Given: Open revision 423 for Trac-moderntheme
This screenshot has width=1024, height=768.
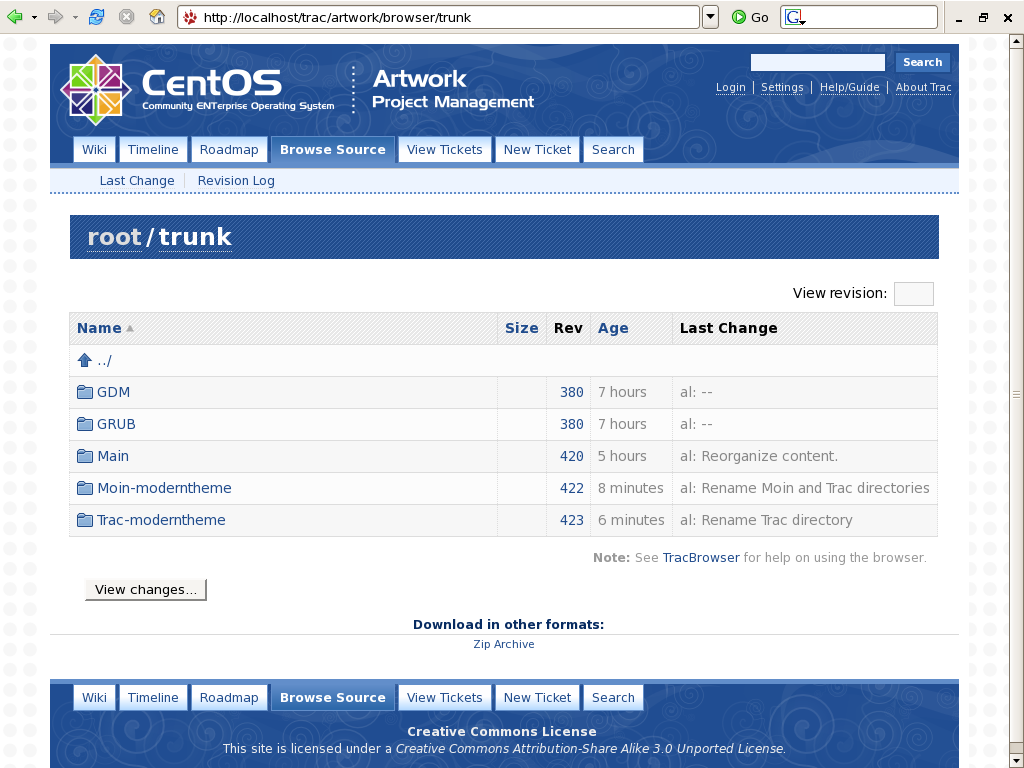Looking at the screenshot, I should [571, 520].
